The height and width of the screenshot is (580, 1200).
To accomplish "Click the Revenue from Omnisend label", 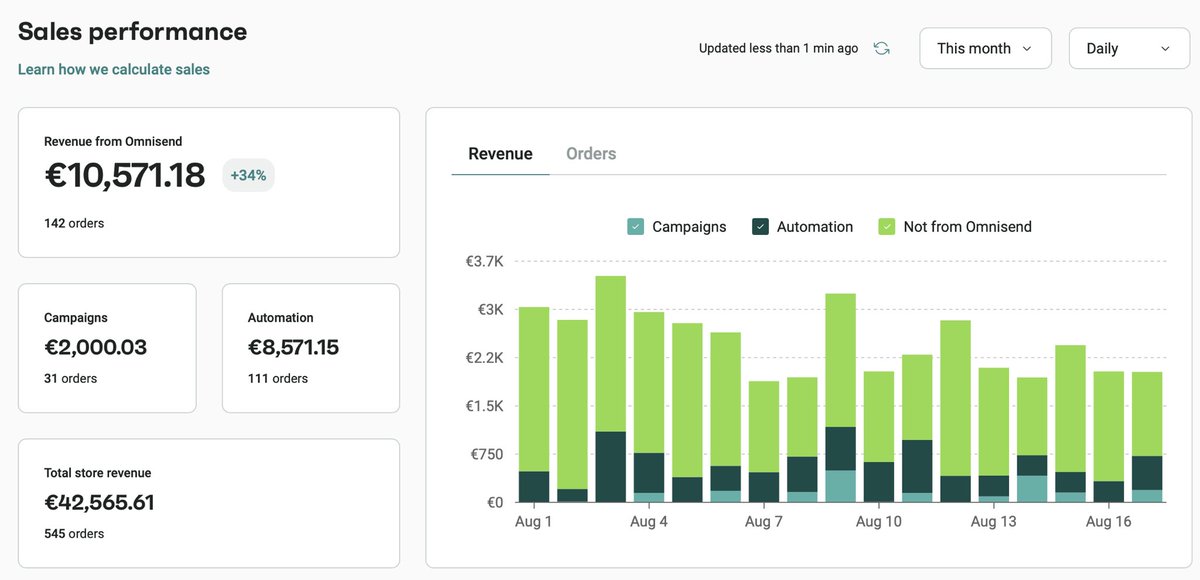I will [113, 142].
